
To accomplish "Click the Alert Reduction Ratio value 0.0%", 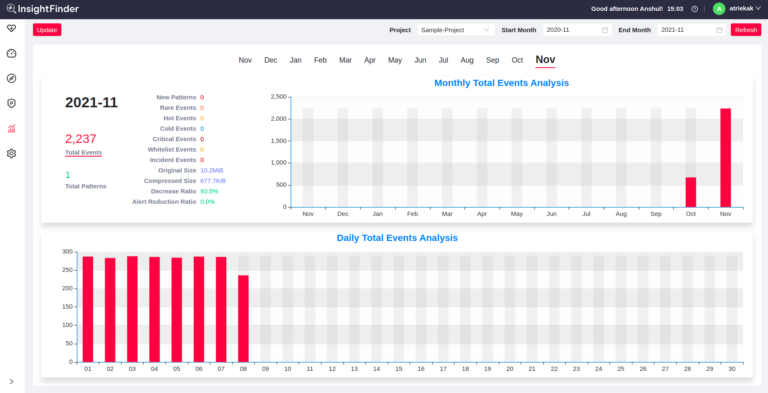I will 208,202.
